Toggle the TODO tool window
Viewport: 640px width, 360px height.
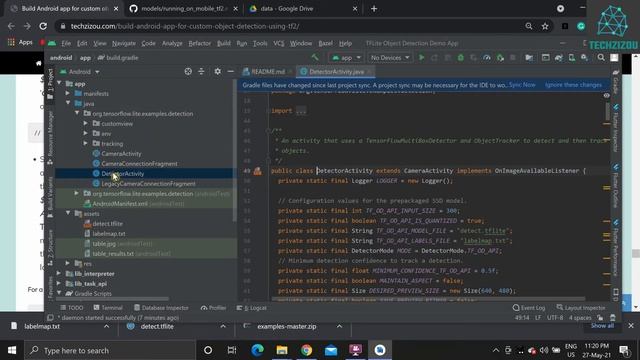point(71,308)
